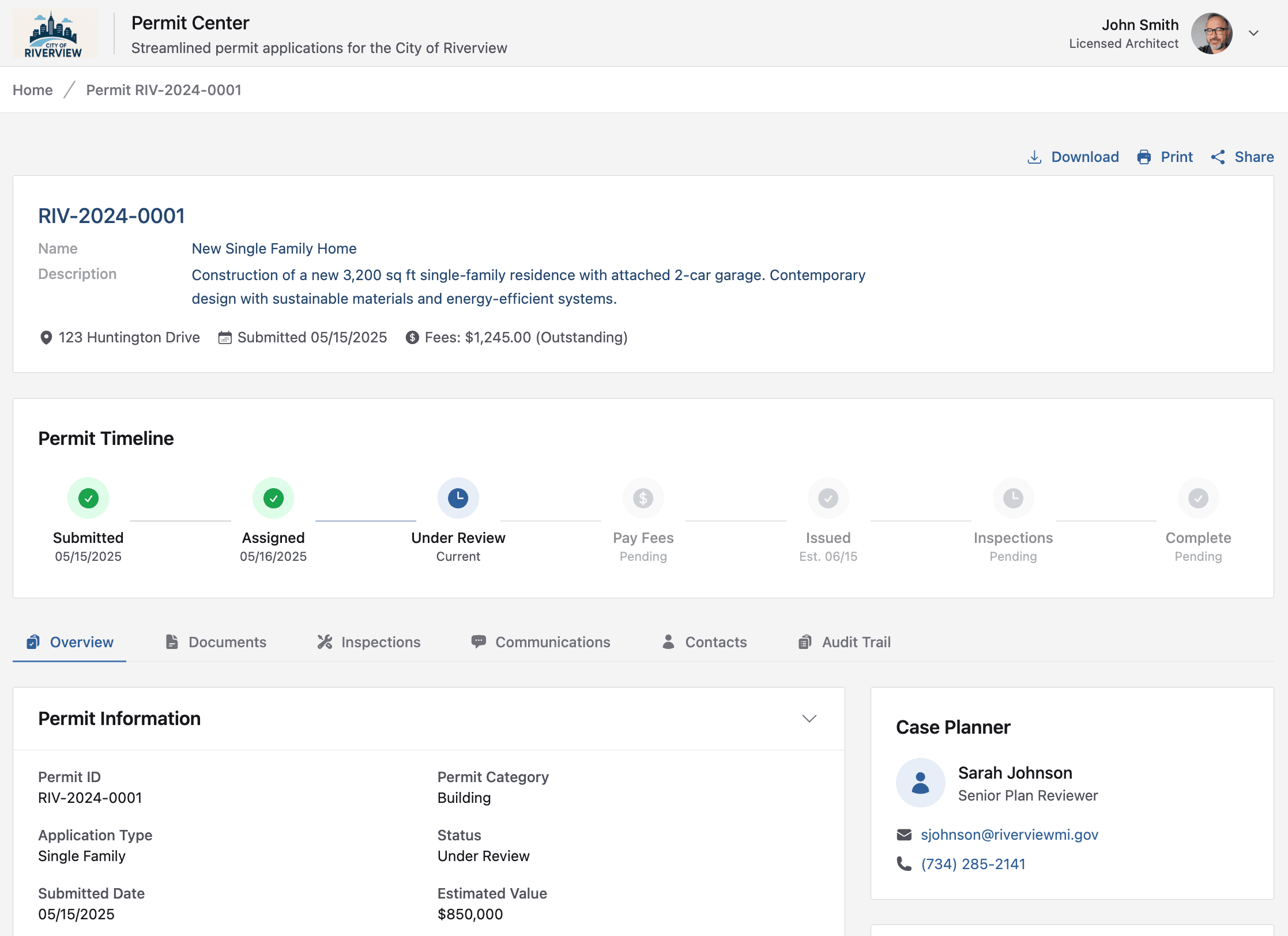1288x936 pixels.
Task: Click the Share icon
Action: [x=1218, y=157]
